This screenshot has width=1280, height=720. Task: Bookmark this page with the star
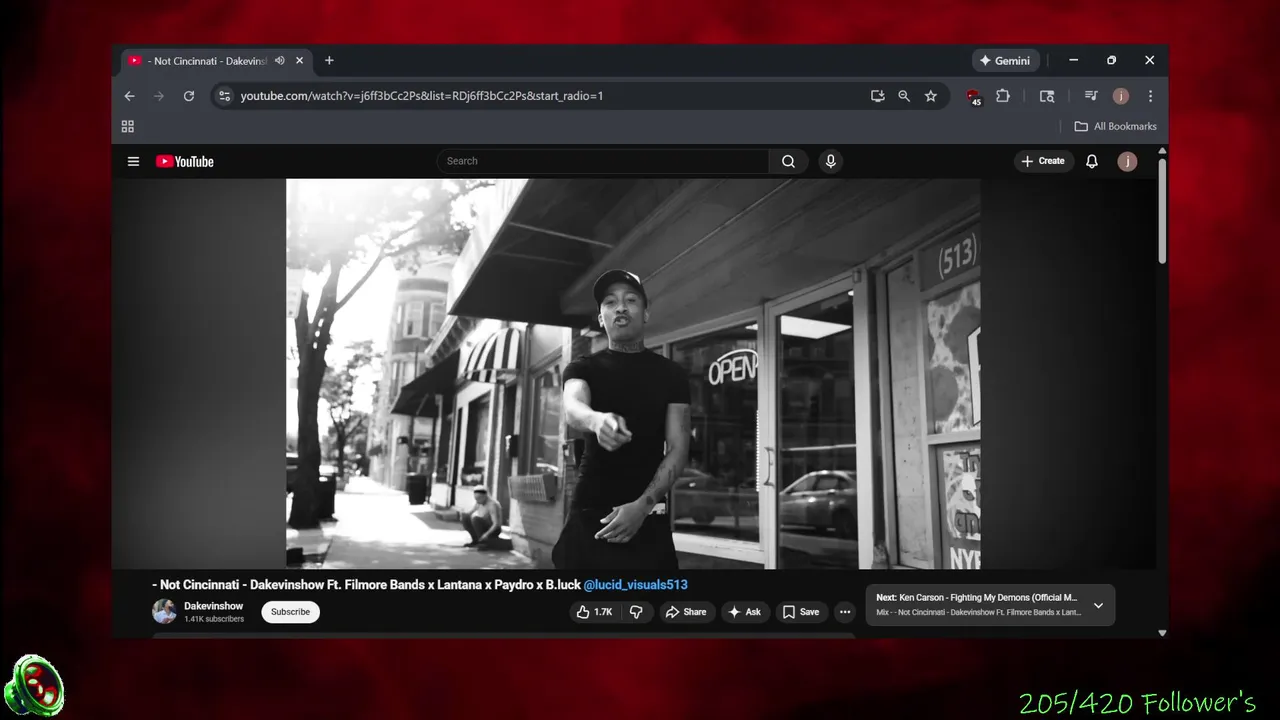pyautogui.click(x=931, y=96)
